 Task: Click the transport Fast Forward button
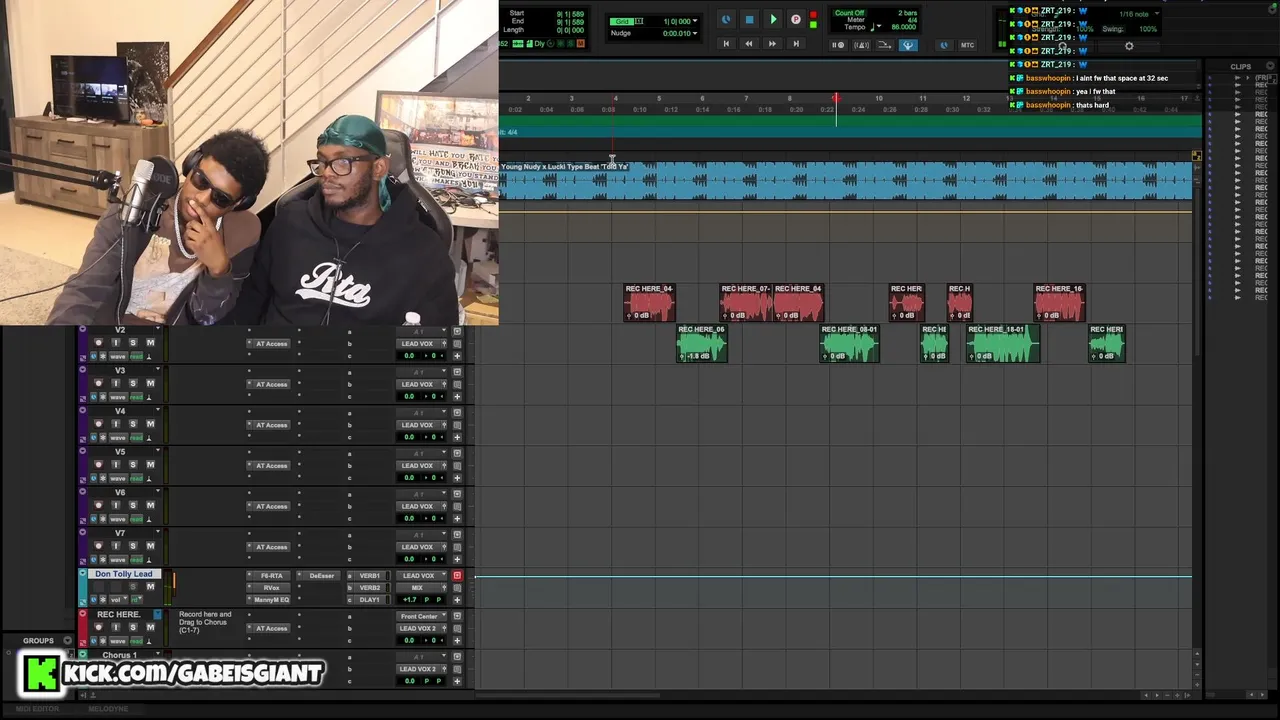pyautogui.click(x=772, y=44)
